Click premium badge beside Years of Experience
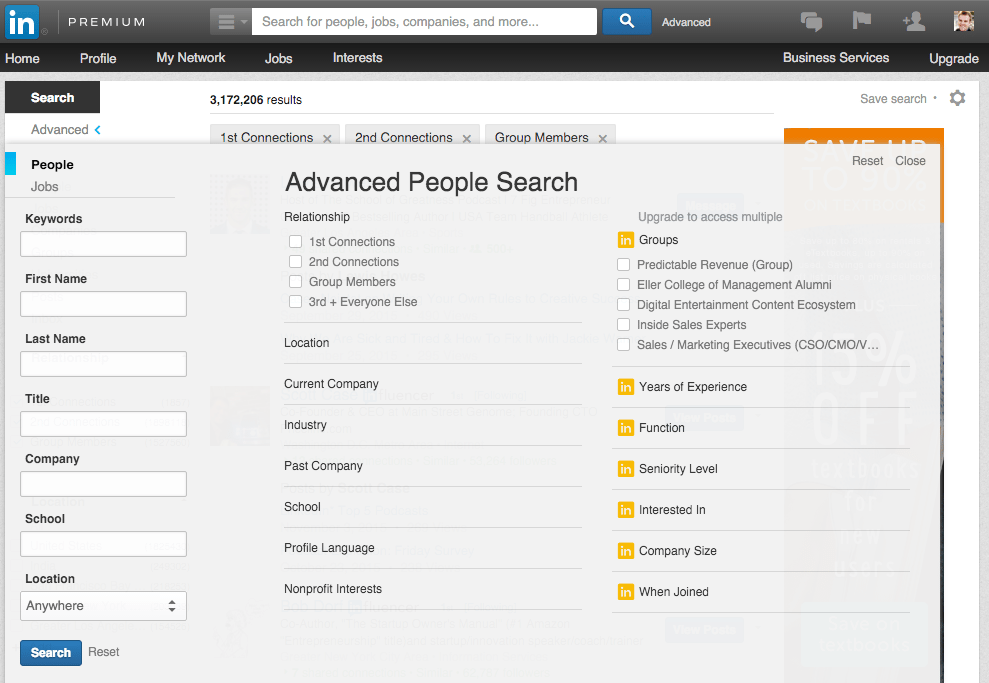 click(x=626, y=387)
